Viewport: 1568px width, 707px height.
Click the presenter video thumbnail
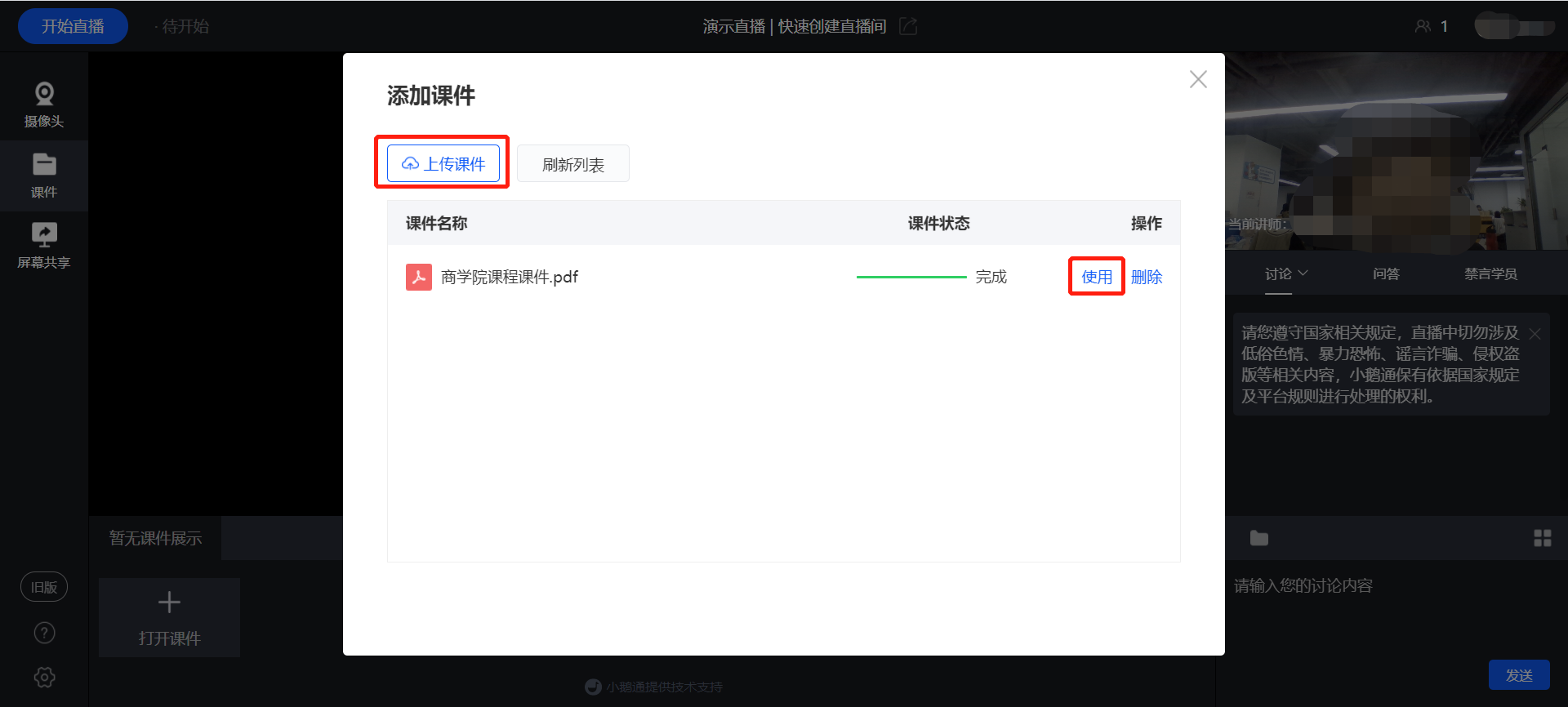(x=1396, y=151)
